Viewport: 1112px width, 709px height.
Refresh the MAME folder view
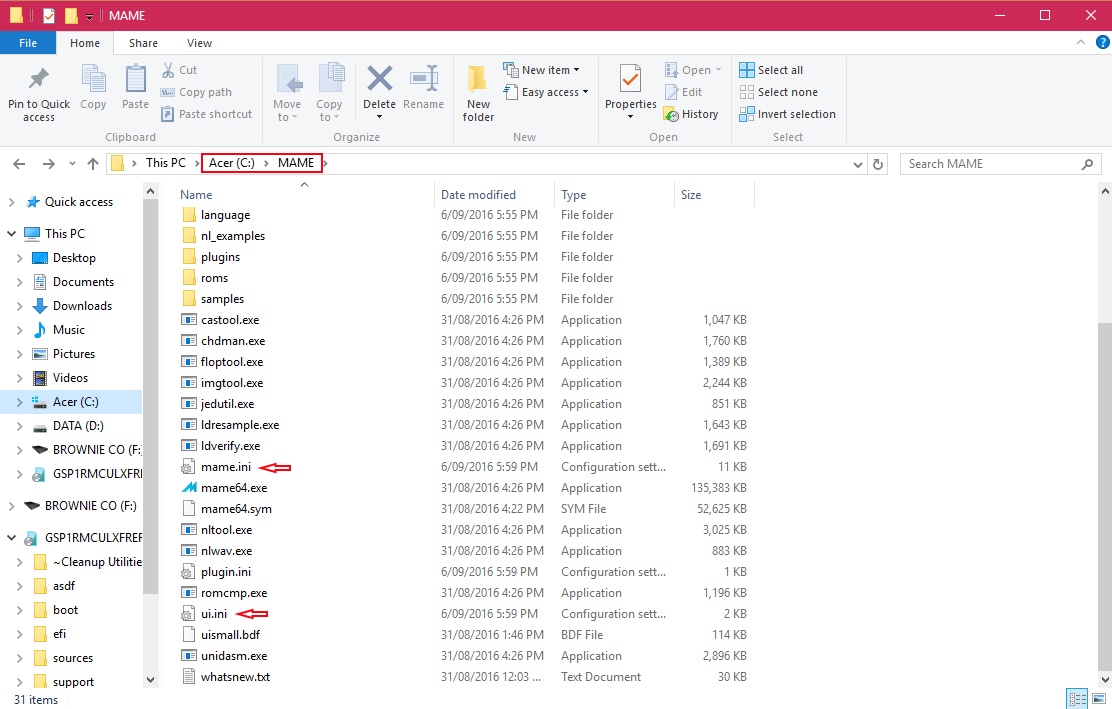[x=878, y=164]
